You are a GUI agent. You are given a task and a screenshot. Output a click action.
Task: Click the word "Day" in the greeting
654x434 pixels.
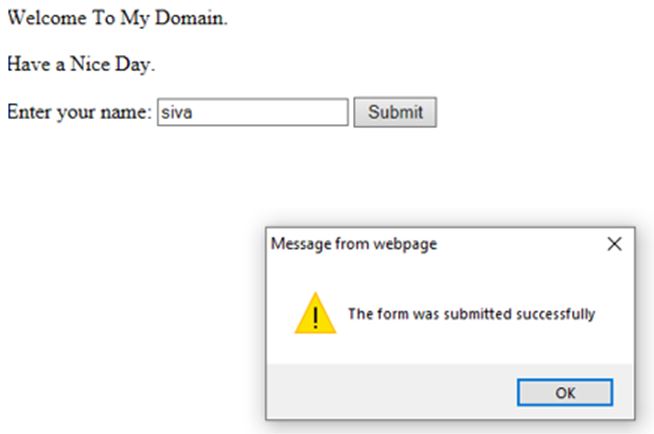click(x=138, y=66)
